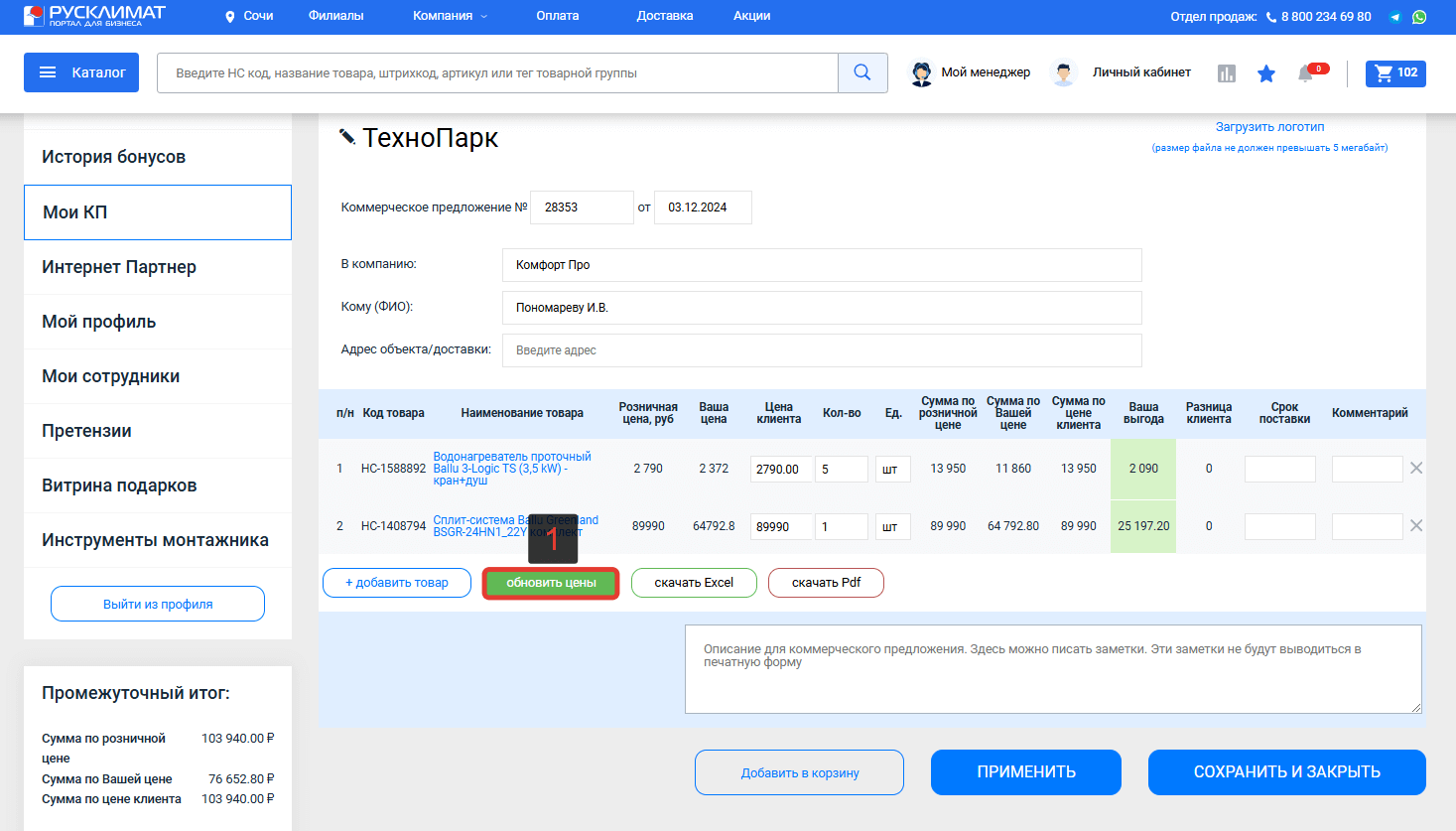Click обновить цены button
The height and width of the screenshot is (831, 1456).
point(551,583)
